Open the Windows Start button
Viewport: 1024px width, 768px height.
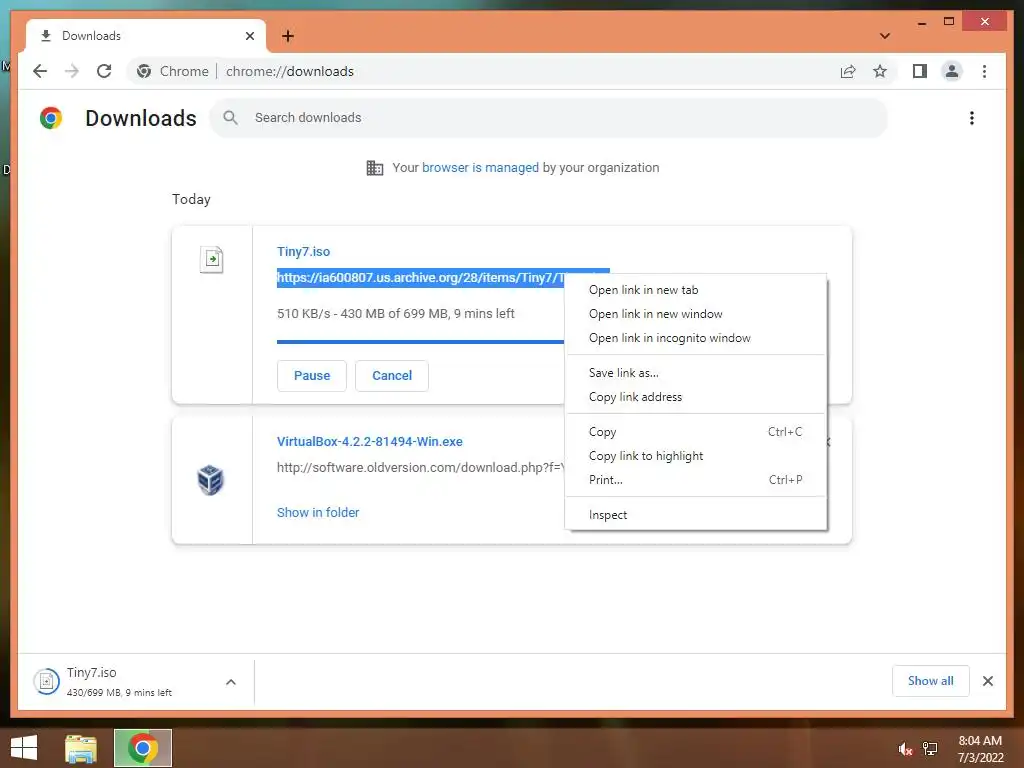tap(24, 748)
